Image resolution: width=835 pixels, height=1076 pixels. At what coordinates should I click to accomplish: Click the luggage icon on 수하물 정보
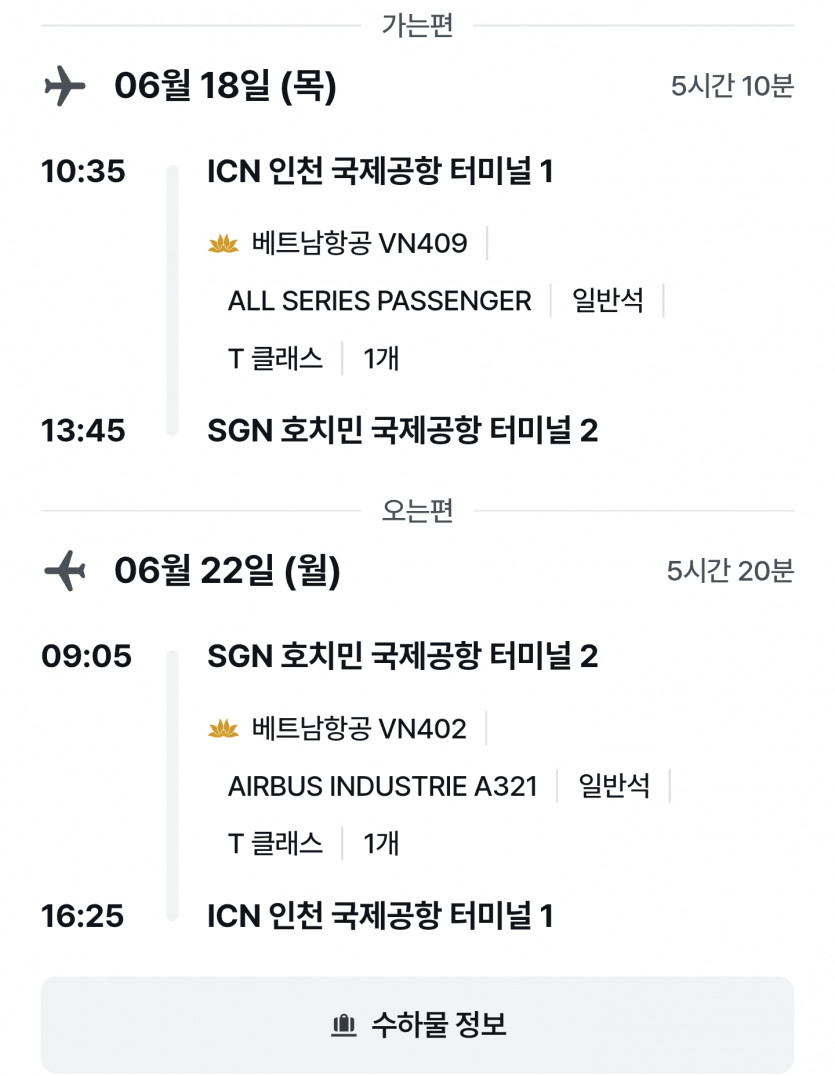[343, 1025]
